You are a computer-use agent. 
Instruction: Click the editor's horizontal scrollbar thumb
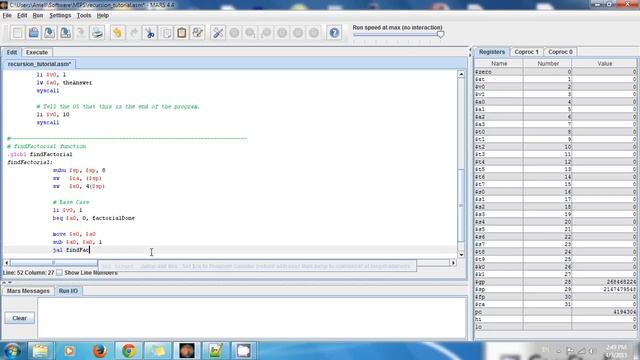53,263
